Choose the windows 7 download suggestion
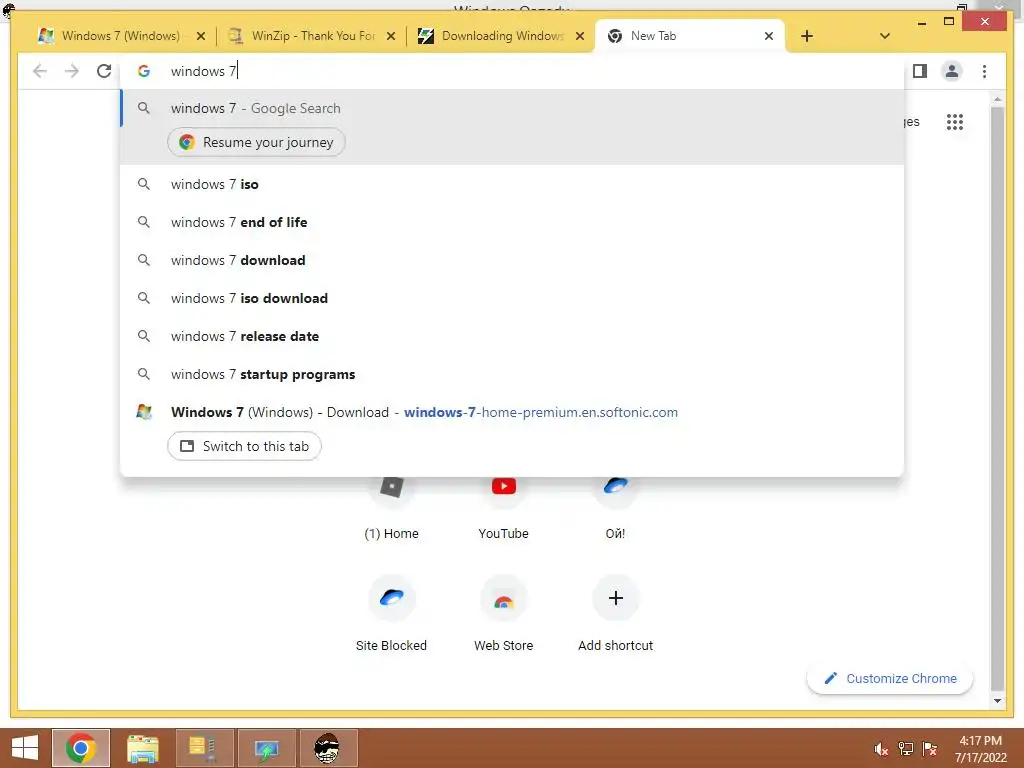The width and height of the screenshot is (1024, 768). click(512, 260)
